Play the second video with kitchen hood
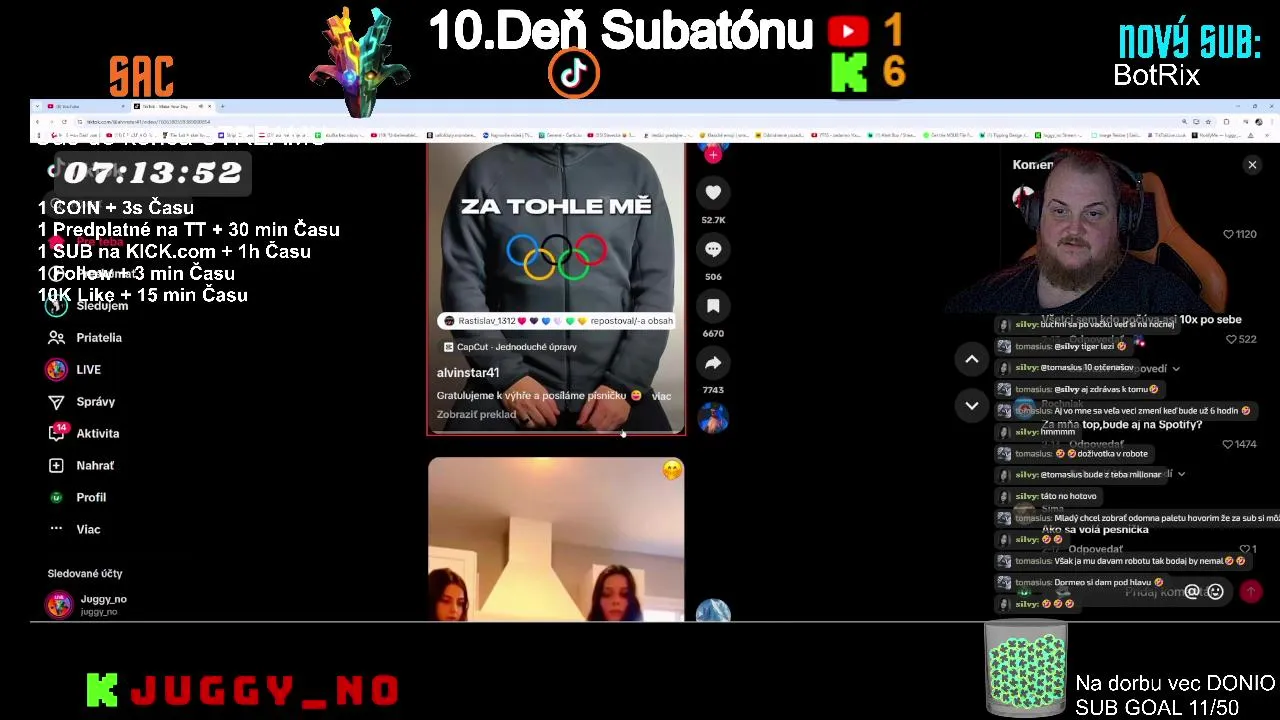 coord(556,540)
